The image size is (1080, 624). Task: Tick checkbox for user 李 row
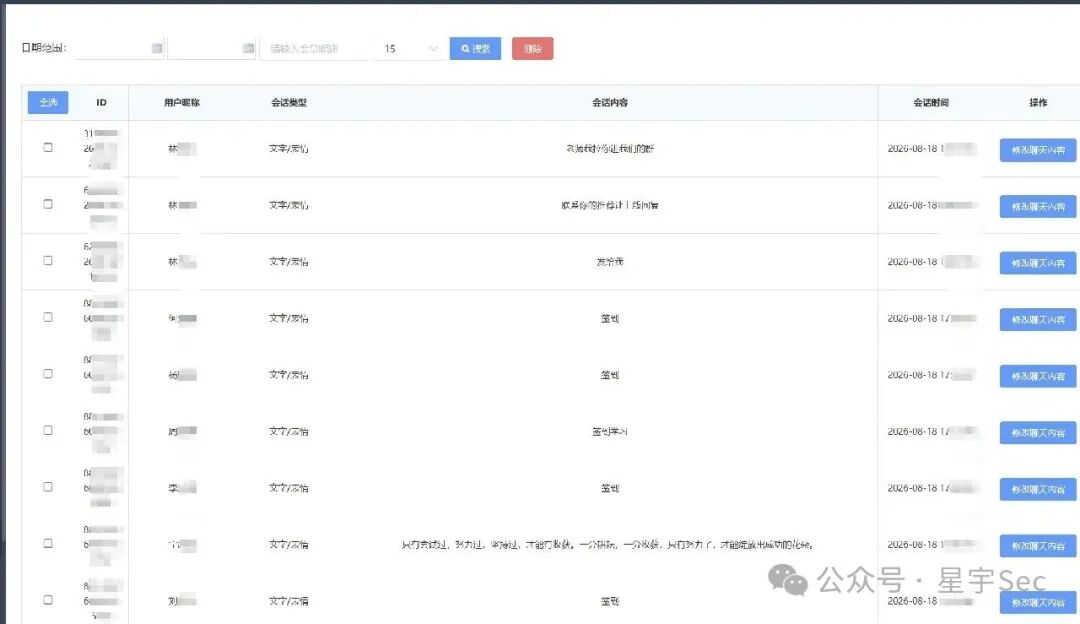tap(48, 486)
